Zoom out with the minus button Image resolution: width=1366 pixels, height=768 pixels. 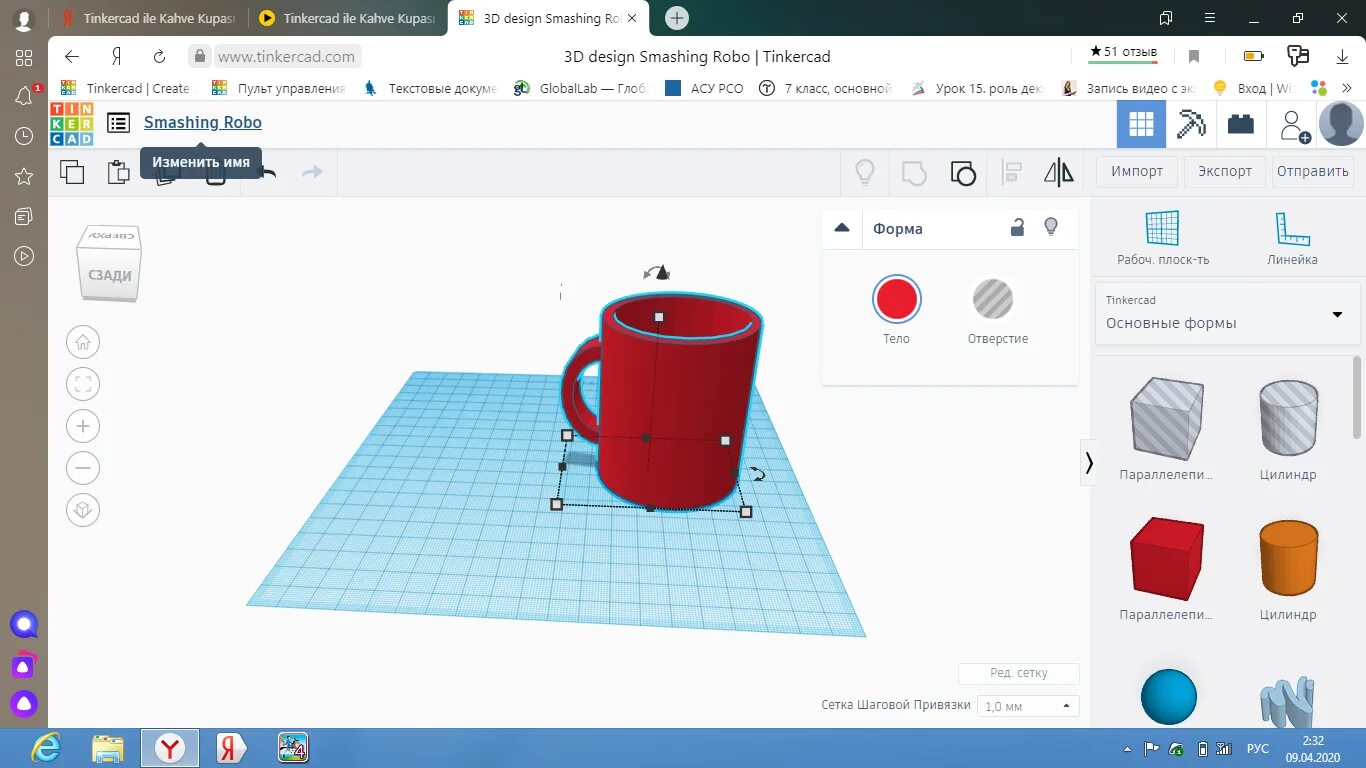pyautogui.click(x=83, y=468)
